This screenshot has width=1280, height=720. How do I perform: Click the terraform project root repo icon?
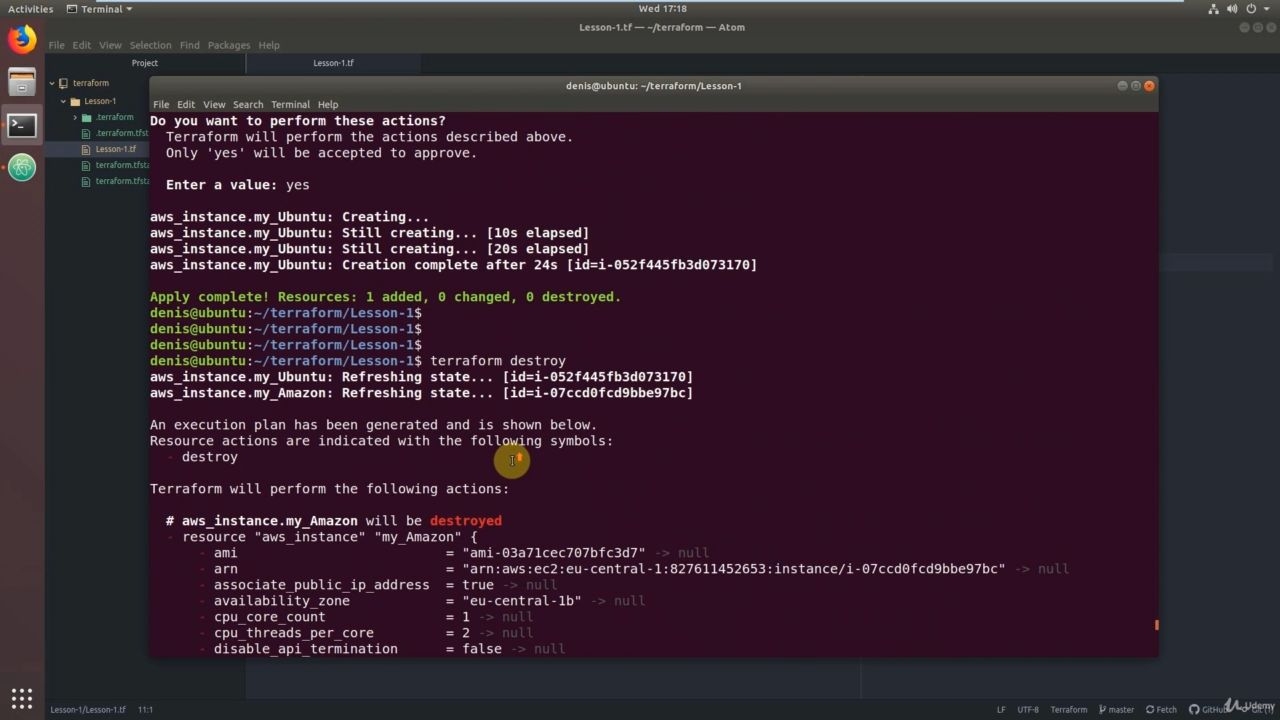click(x=64, y=83)
